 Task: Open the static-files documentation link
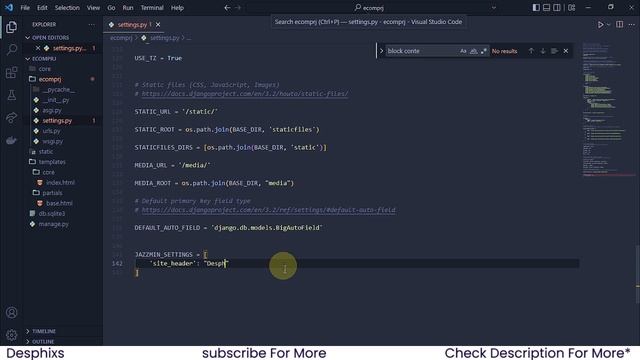click(245, 94)
